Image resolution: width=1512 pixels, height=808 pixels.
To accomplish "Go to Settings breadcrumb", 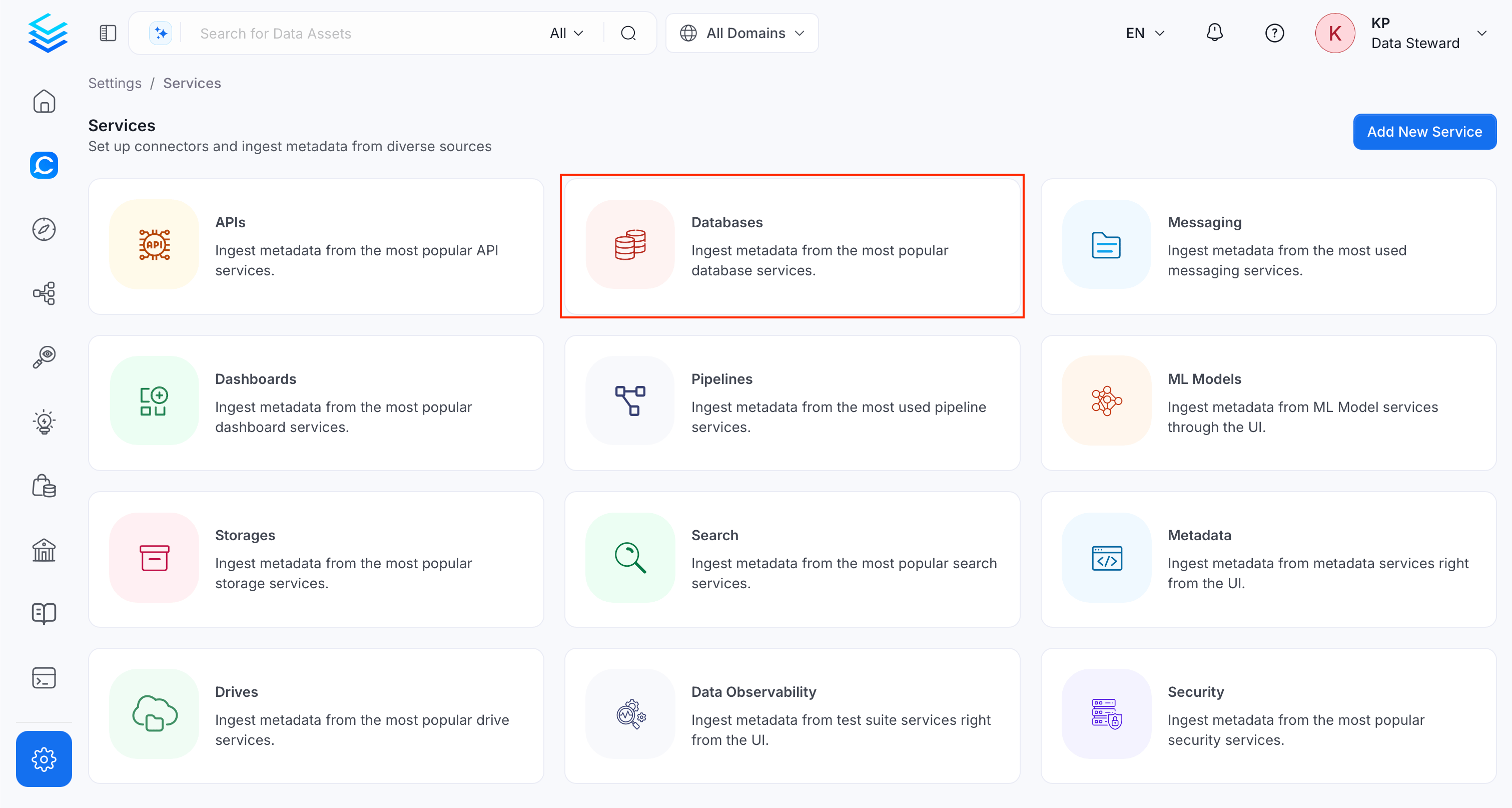I will coord(115,84).
